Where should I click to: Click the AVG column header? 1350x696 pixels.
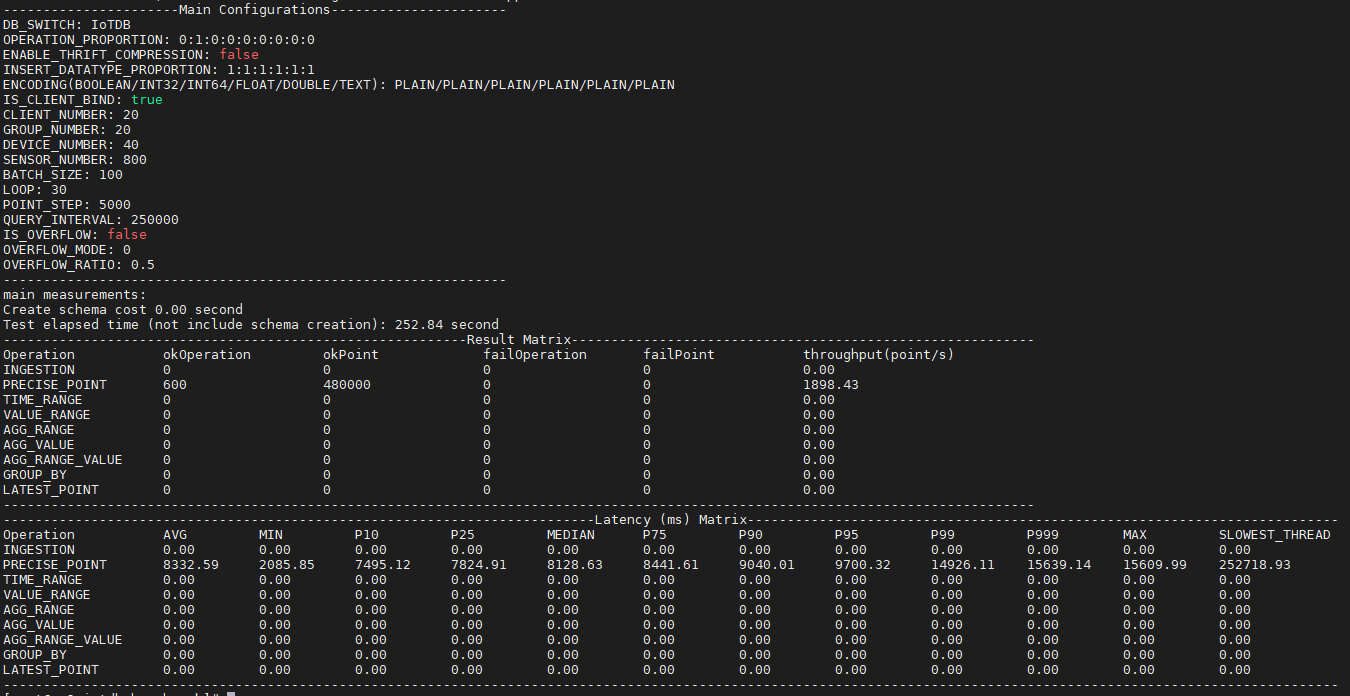click(x=175, y=535)
